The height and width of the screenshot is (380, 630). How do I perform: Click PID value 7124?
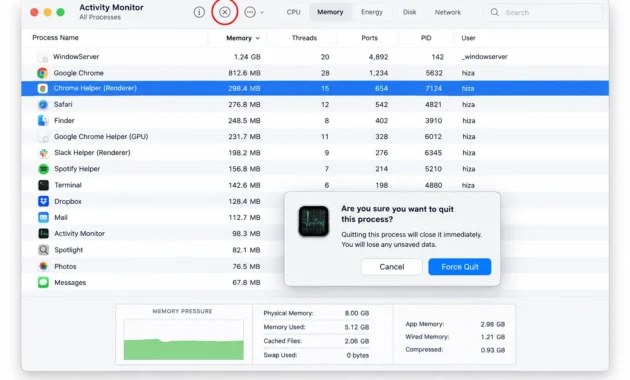(434, 88)
